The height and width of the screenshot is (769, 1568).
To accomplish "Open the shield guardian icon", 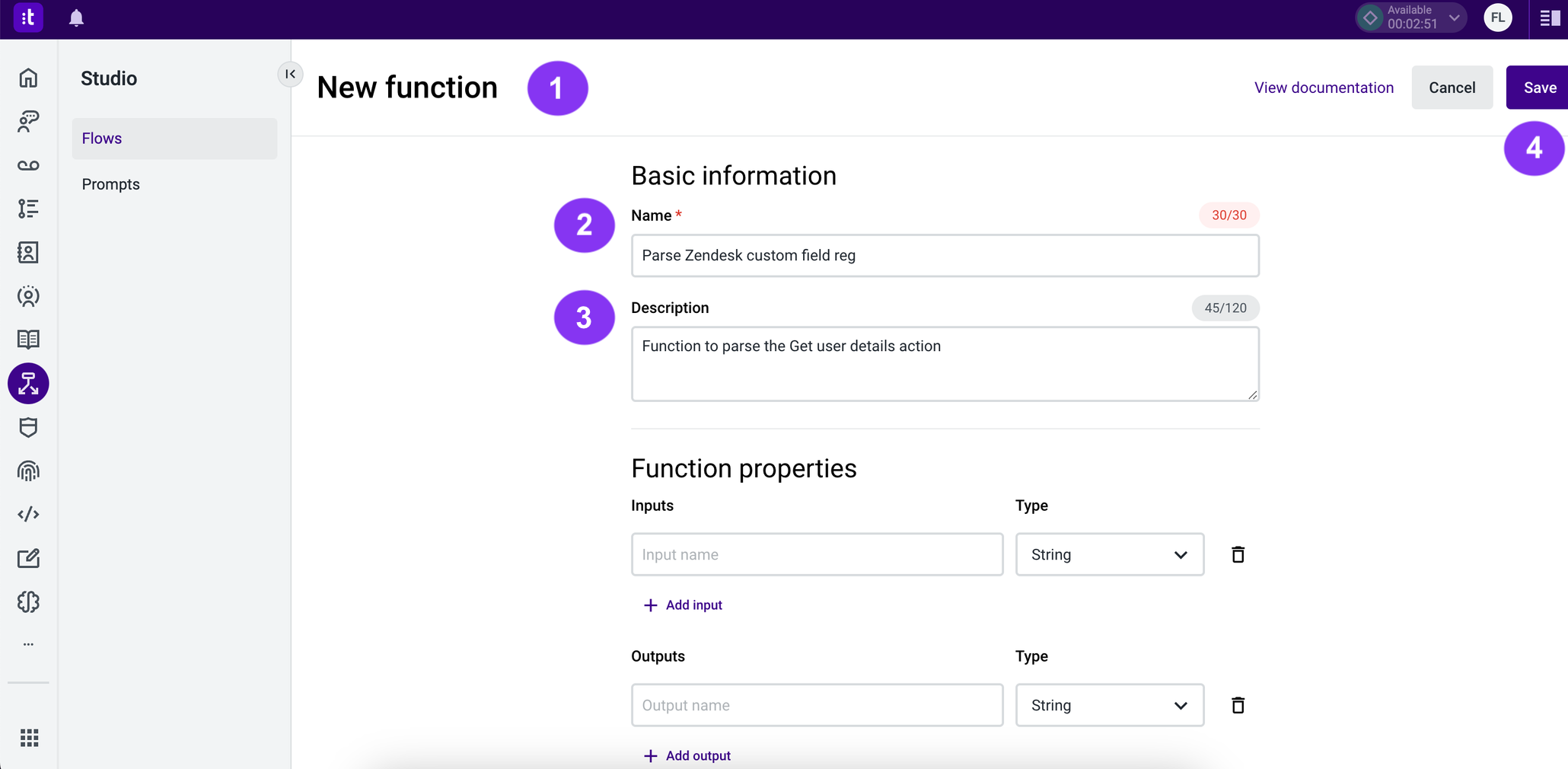I will (x=28, y=427).
